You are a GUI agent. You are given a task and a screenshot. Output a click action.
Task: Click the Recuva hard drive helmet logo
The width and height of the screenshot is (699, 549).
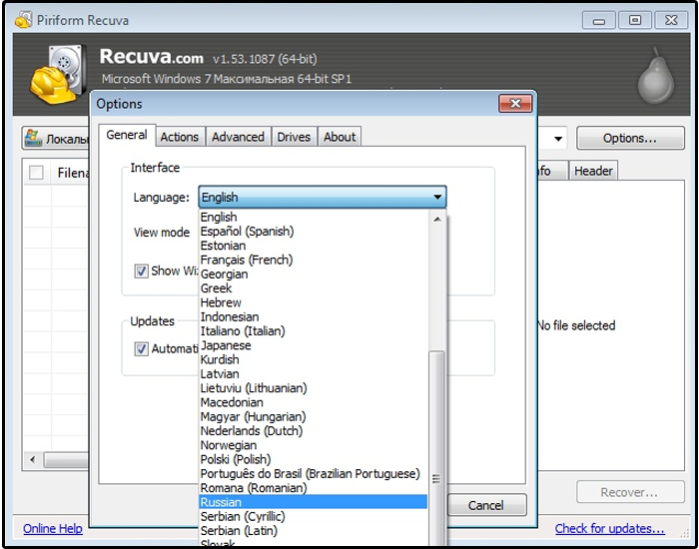tap(58, 74)
